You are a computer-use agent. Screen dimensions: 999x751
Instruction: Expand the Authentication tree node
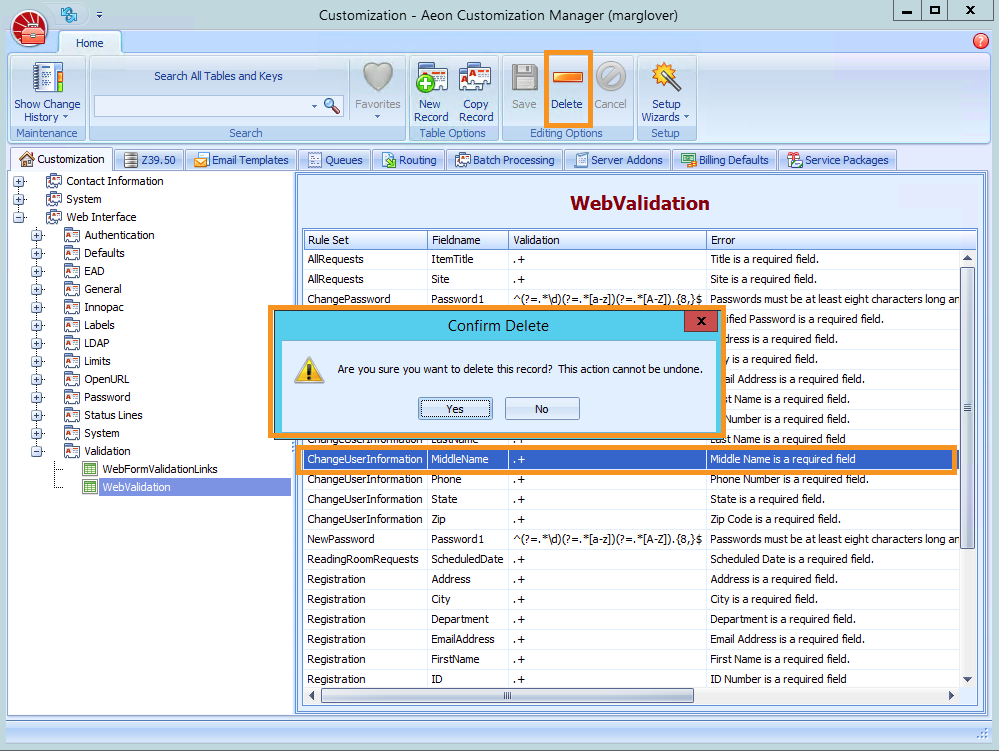[x=37, y=235]
